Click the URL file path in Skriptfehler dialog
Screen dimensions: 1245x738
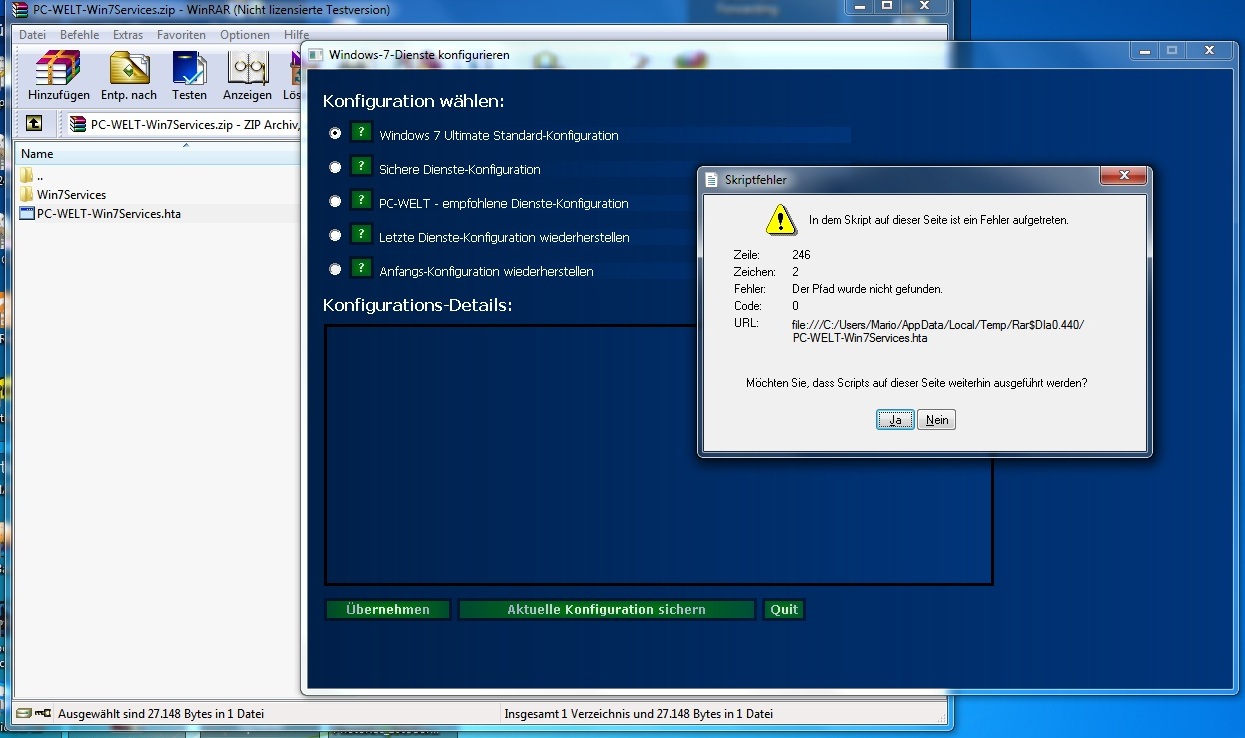(937, 331)
